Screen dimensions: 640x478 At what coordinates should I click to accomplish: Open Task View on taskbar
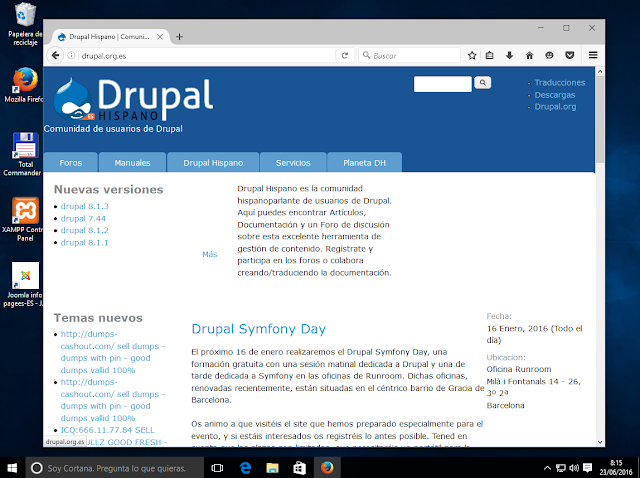217,468
